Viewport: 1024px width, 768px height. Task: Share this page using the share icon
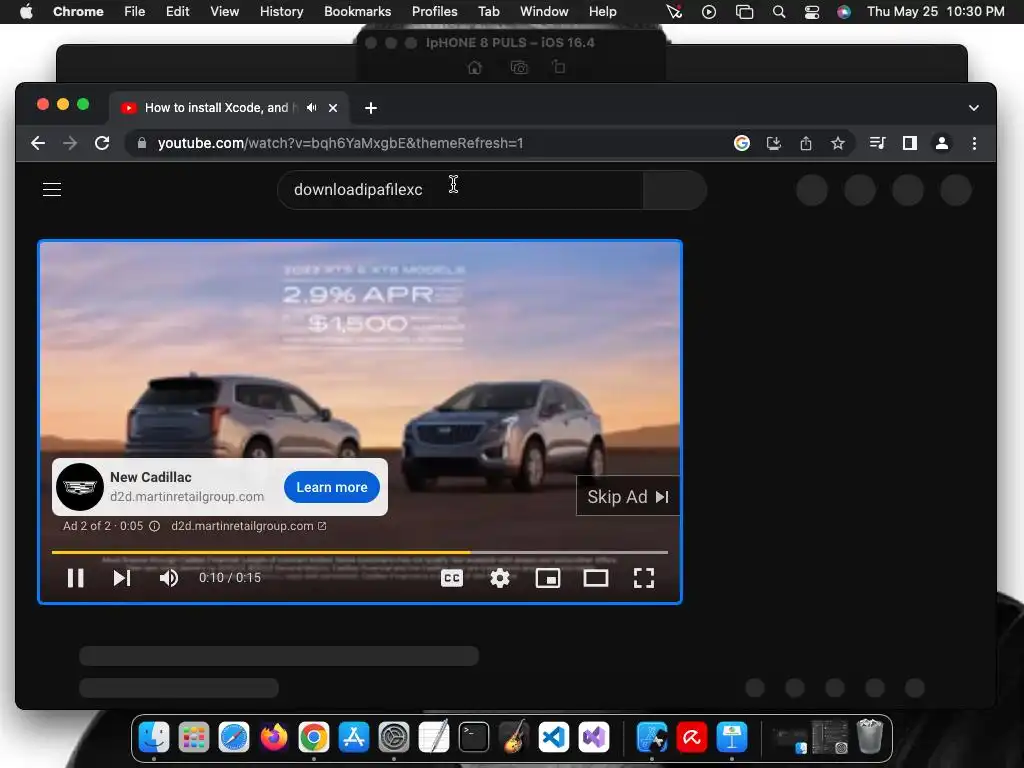tap(806, 143)
